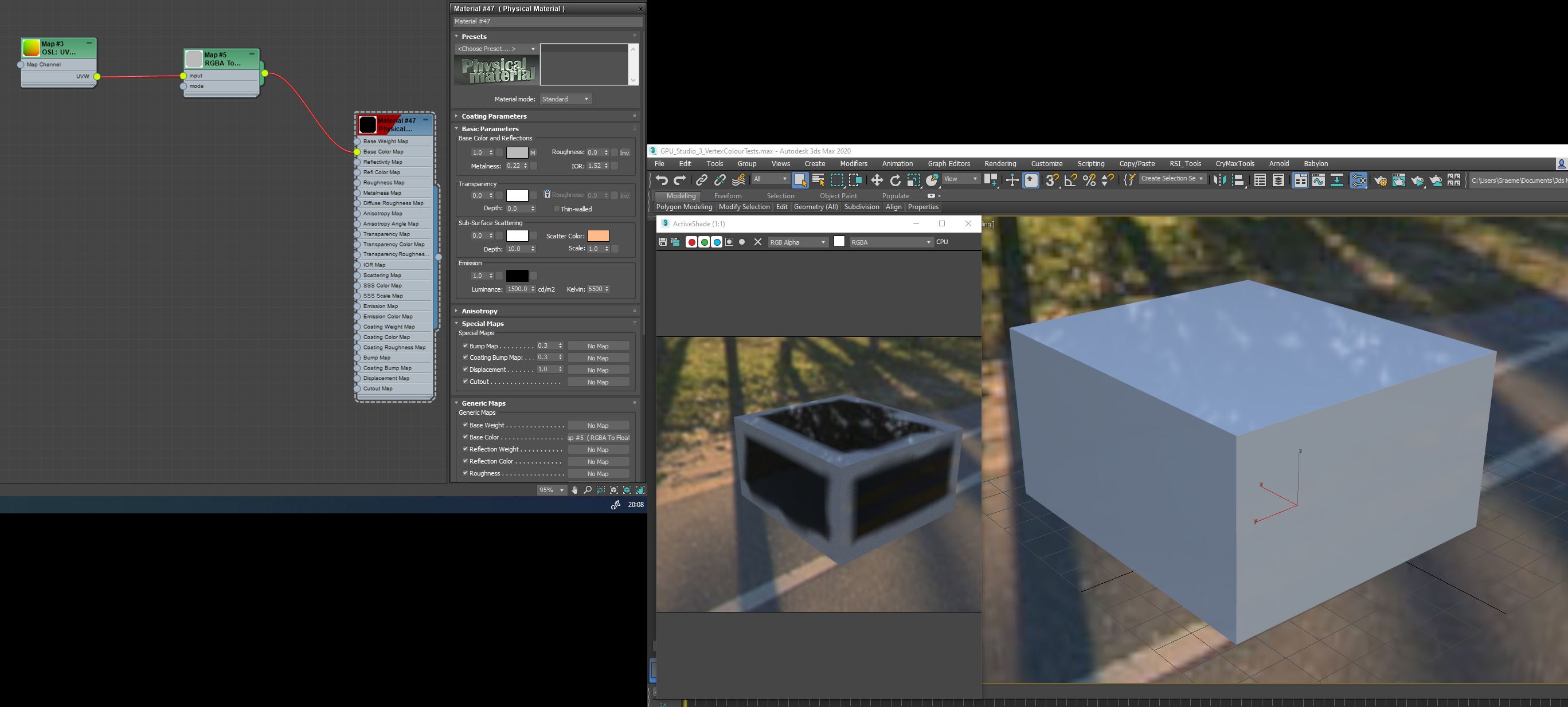Toggle the Thin-walled checkbox
1568x707 pixels.
coord(556,209)
